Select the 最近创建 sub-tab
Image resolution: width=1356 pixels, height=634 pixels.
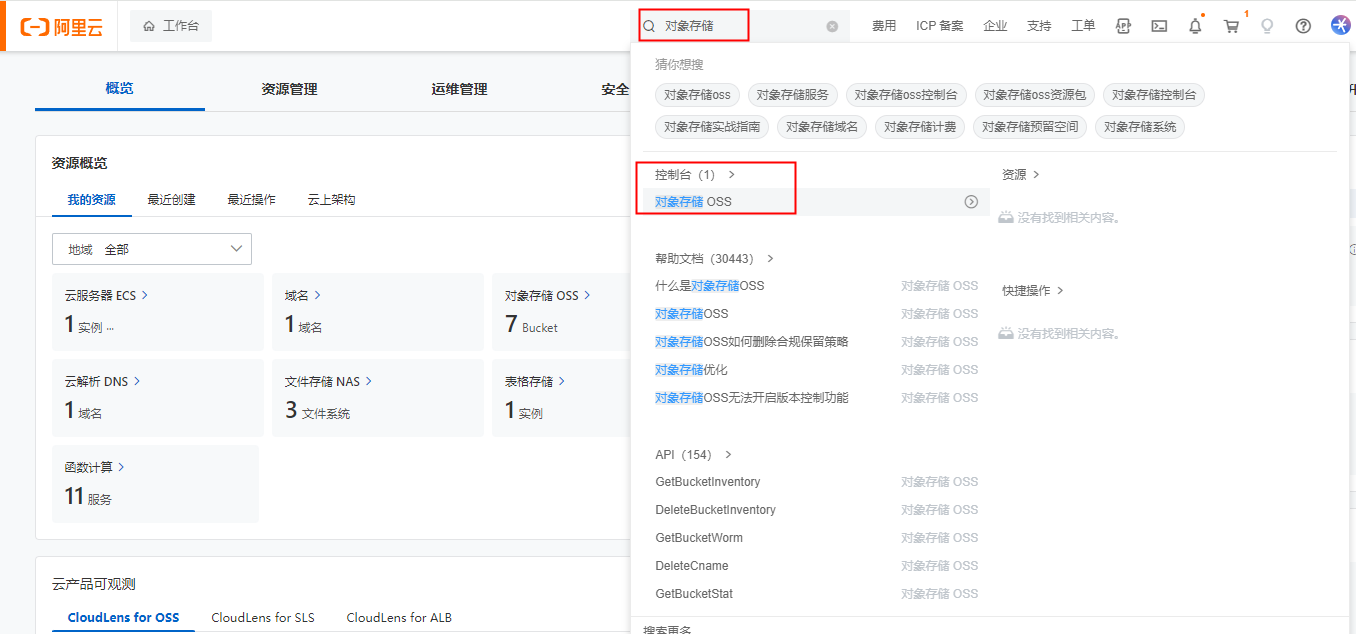171,199
